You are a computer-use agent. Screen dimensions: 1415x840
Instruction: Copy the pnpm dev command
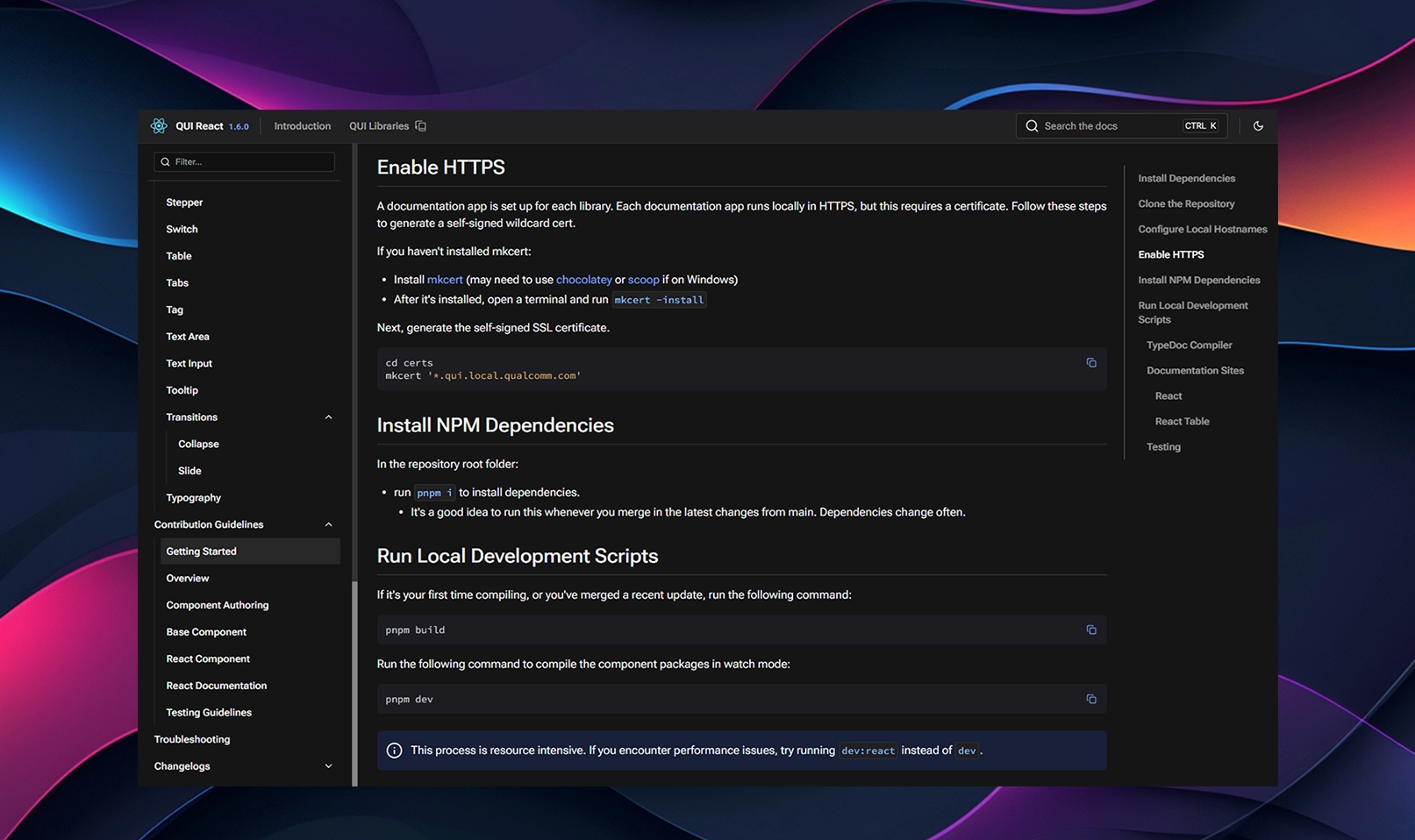click(1091, 699)
